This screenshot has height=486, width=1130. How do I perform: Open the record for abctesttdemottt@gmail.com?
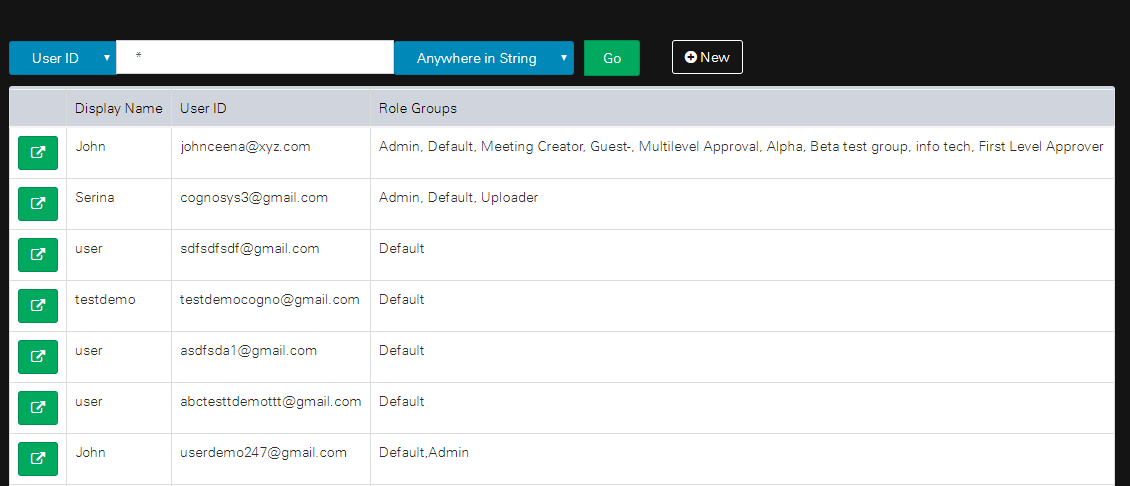click(37, 407)
